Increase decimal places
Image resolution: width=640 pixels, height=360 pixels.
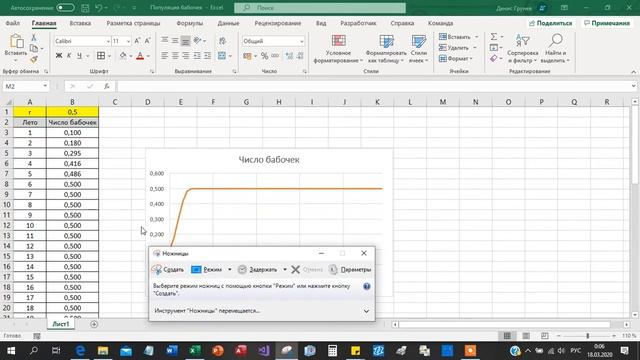[x=289, y=56]
